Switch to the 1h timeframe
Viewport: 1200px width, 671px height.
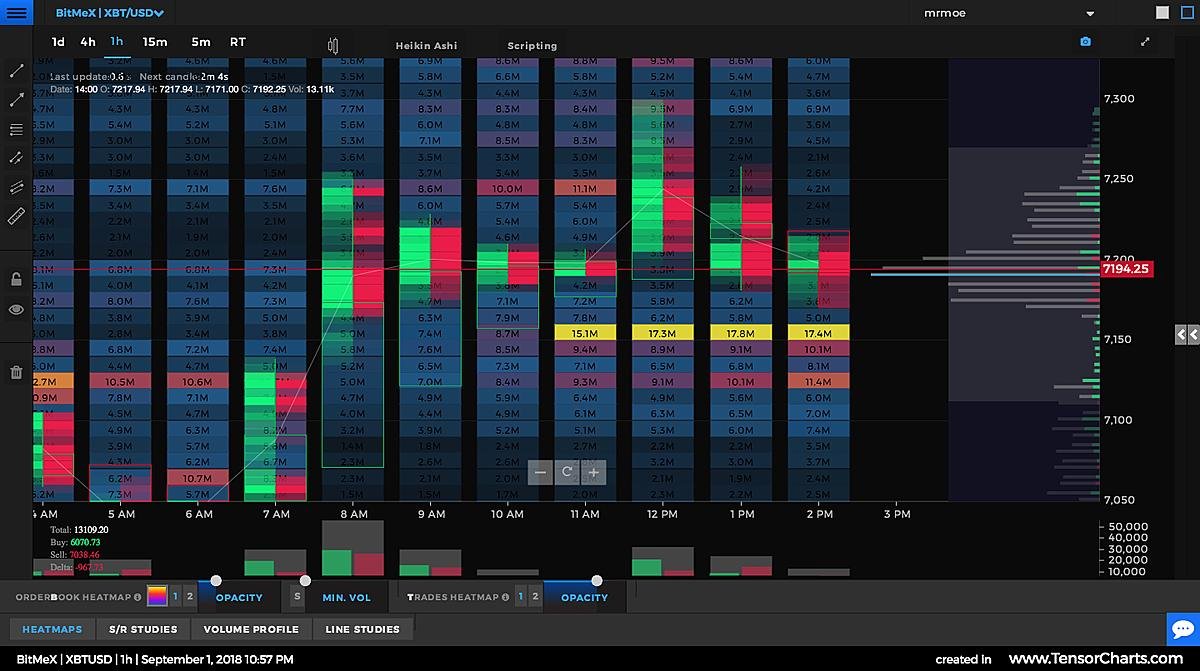click(x=117, y=42)
